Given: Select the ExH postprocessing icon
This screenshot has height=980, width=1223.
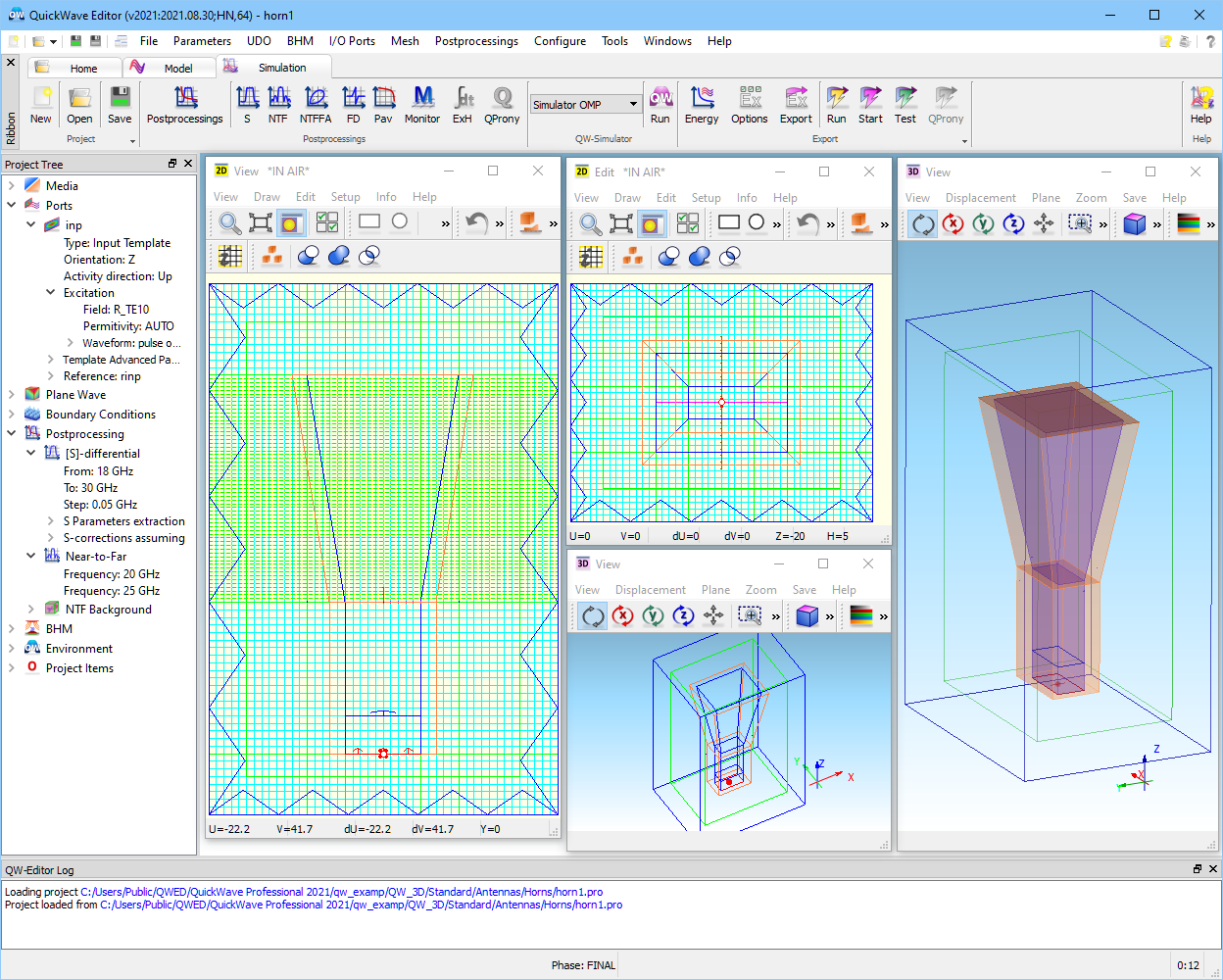Looking at the screenshot, I should tap(463, 105).
